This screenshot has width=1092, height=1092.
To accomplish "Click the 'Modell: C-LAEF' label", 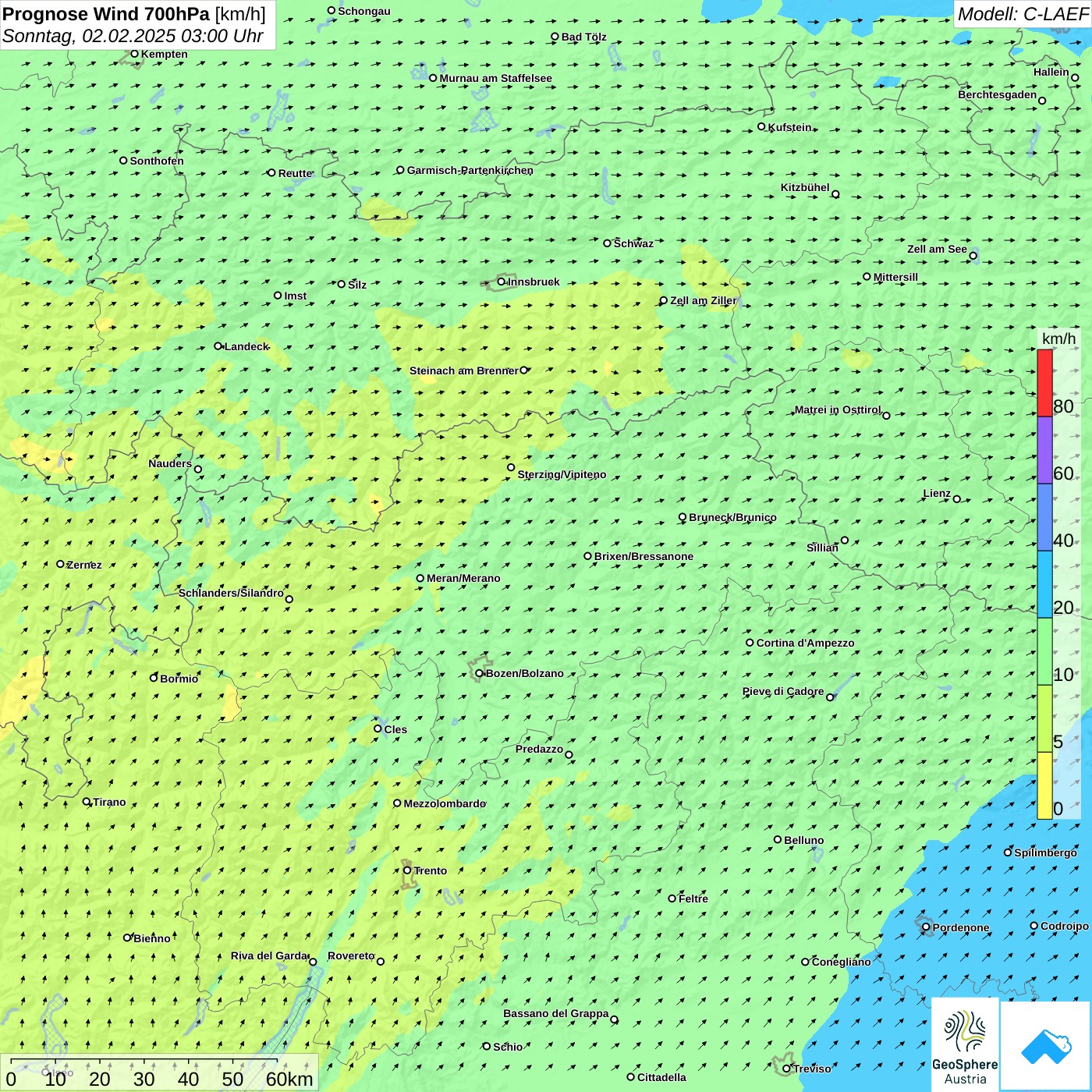I will 1023,14.
